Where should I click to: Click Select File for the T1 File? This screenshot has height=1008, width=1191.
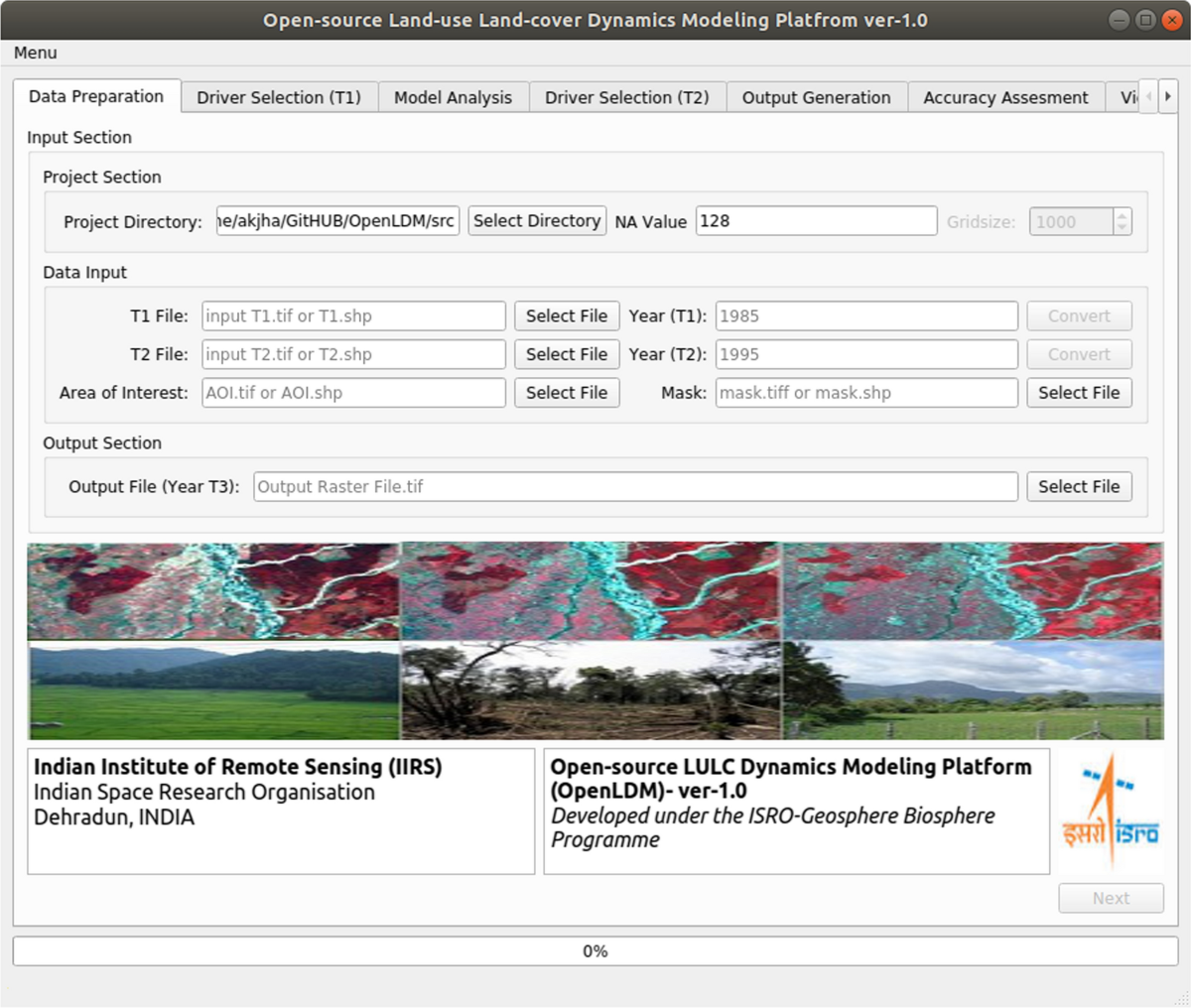(x=566, y=315)
